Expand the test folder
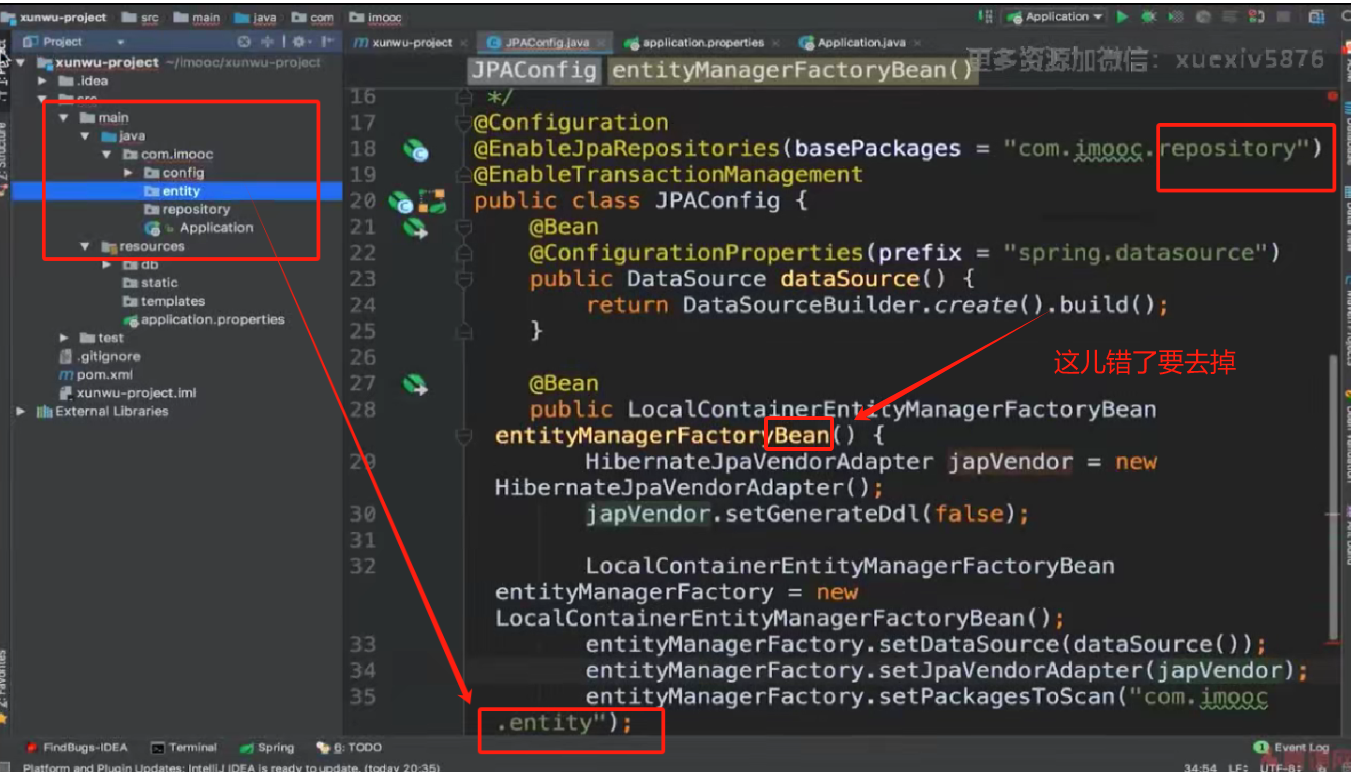Image resolution: width=1351 pixels, height=772 pixels. (63, 338)
